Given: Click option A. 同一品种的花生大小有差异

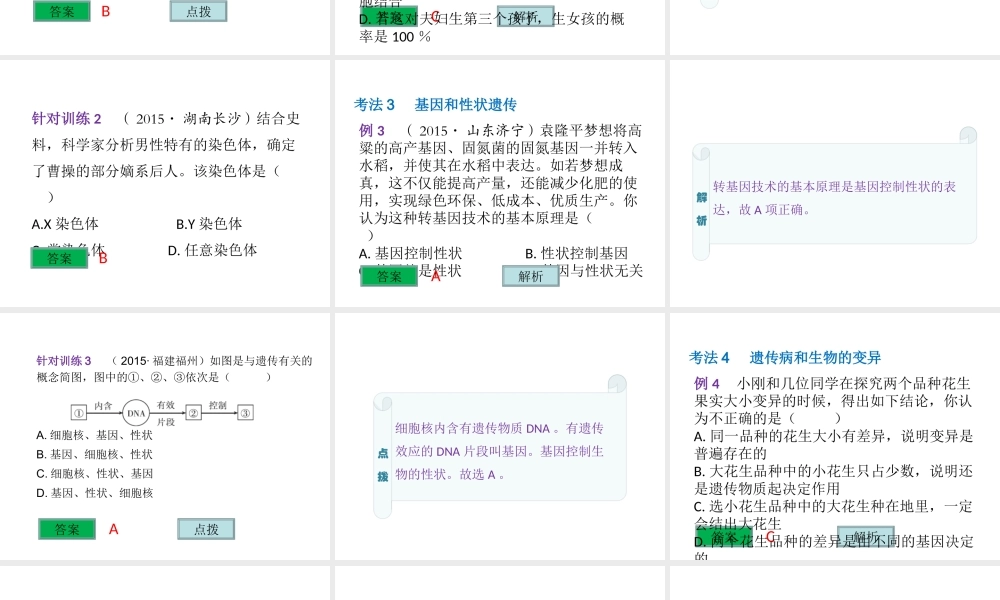Looking at the screenshot, I should pyautogui.click(x=833, y=445).
